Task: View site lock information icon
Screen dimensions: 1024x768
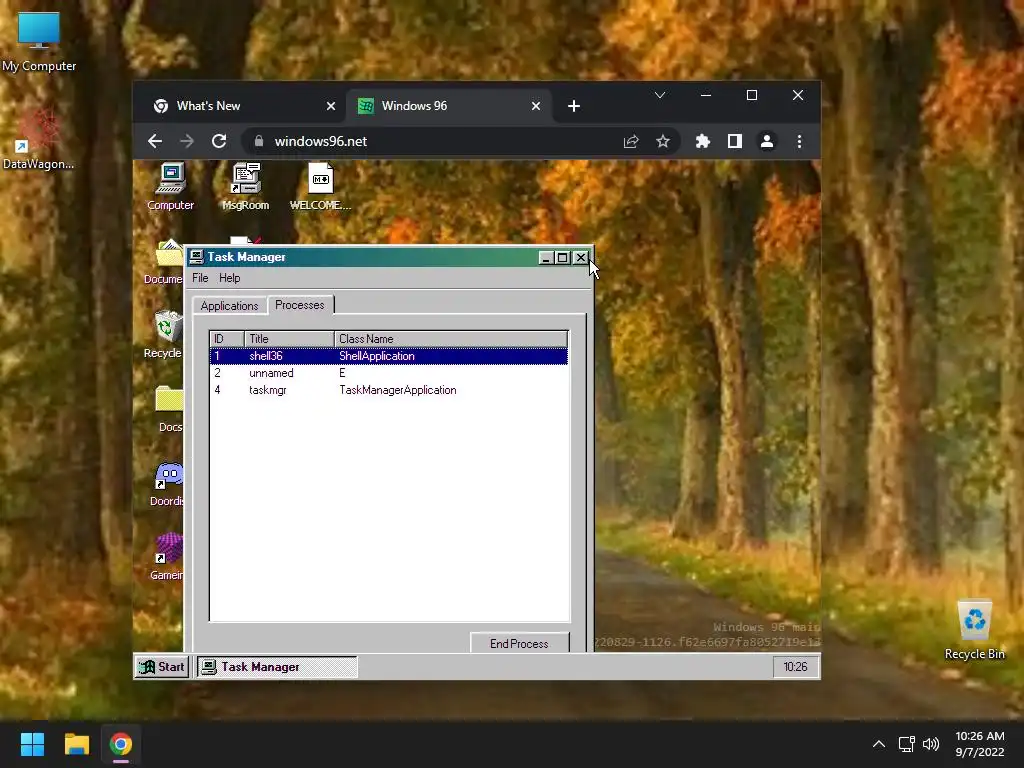Action: click(x=259, y=141)
